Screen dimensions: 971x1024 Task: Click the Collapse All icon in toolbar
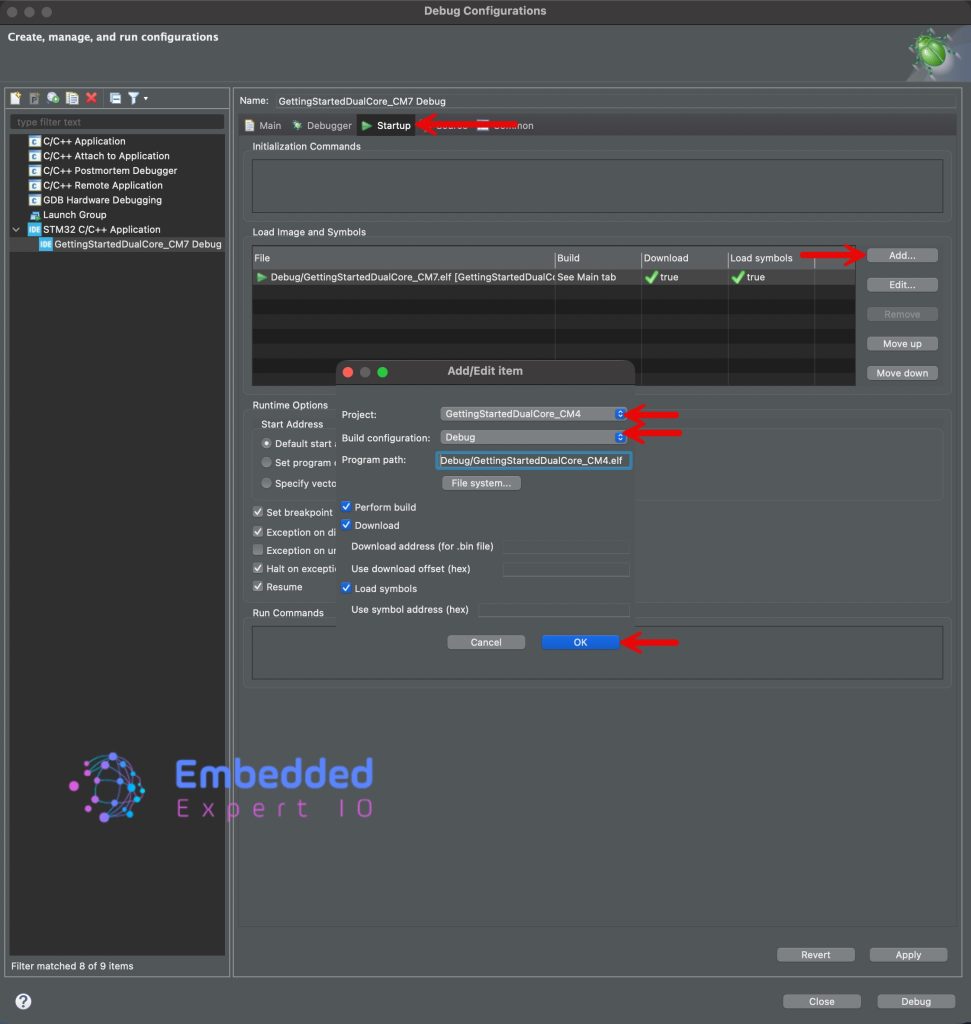[x=115, y=98]
